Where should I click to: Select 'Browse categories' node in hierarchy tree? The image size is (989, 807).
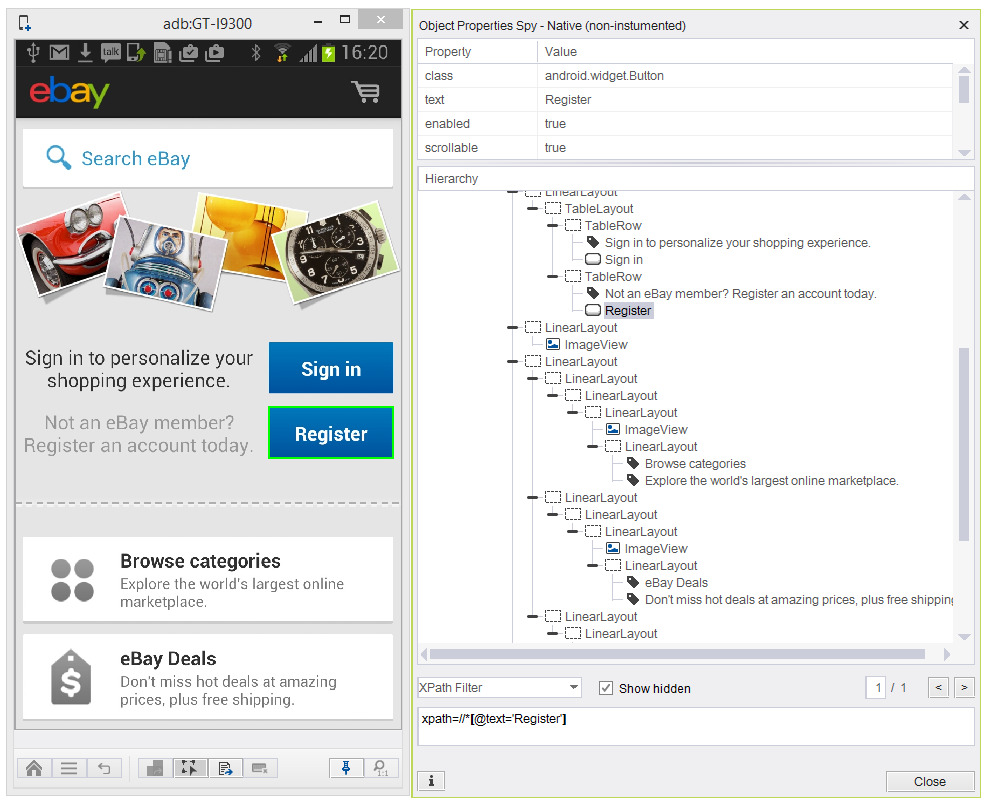click(x=694, y=464)
